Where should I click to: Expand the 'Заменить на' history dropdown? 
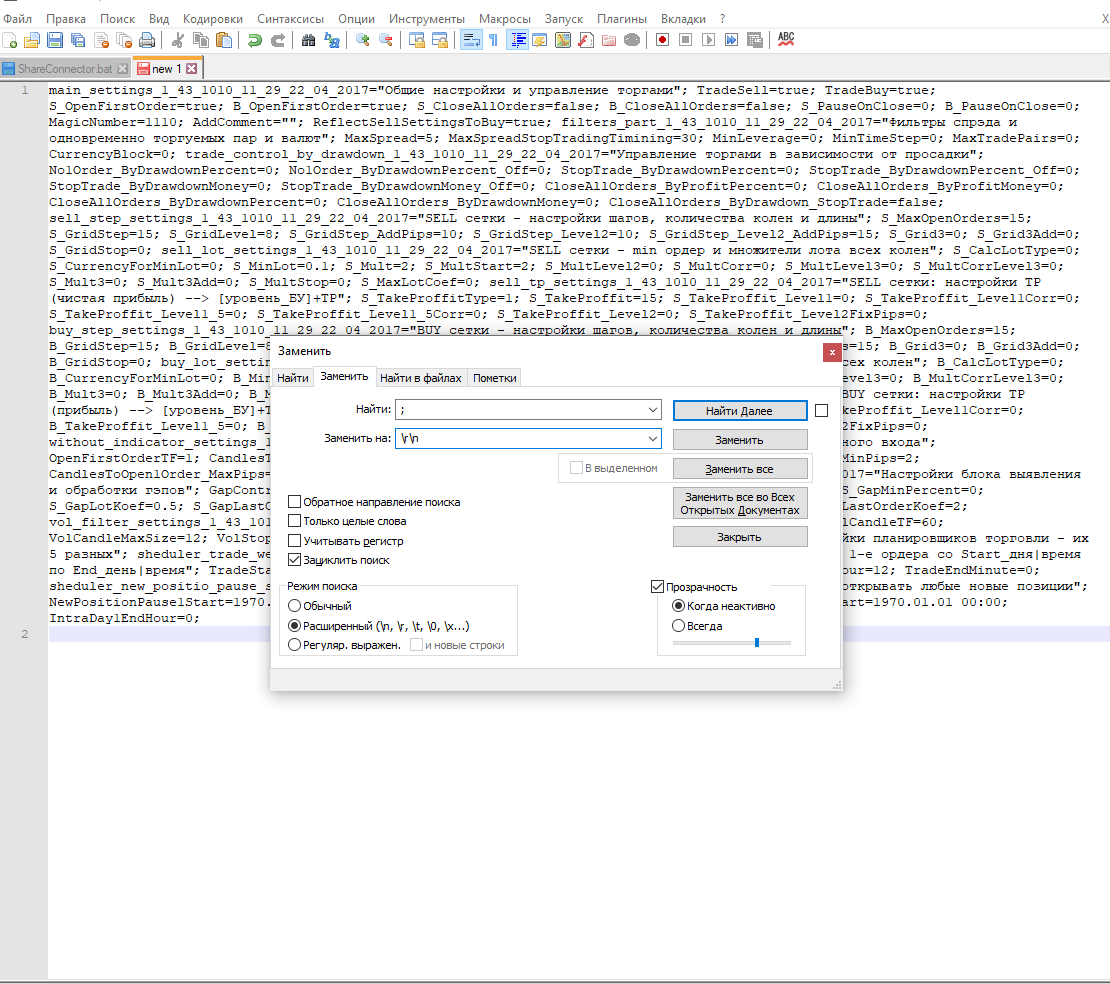(653, 439)
